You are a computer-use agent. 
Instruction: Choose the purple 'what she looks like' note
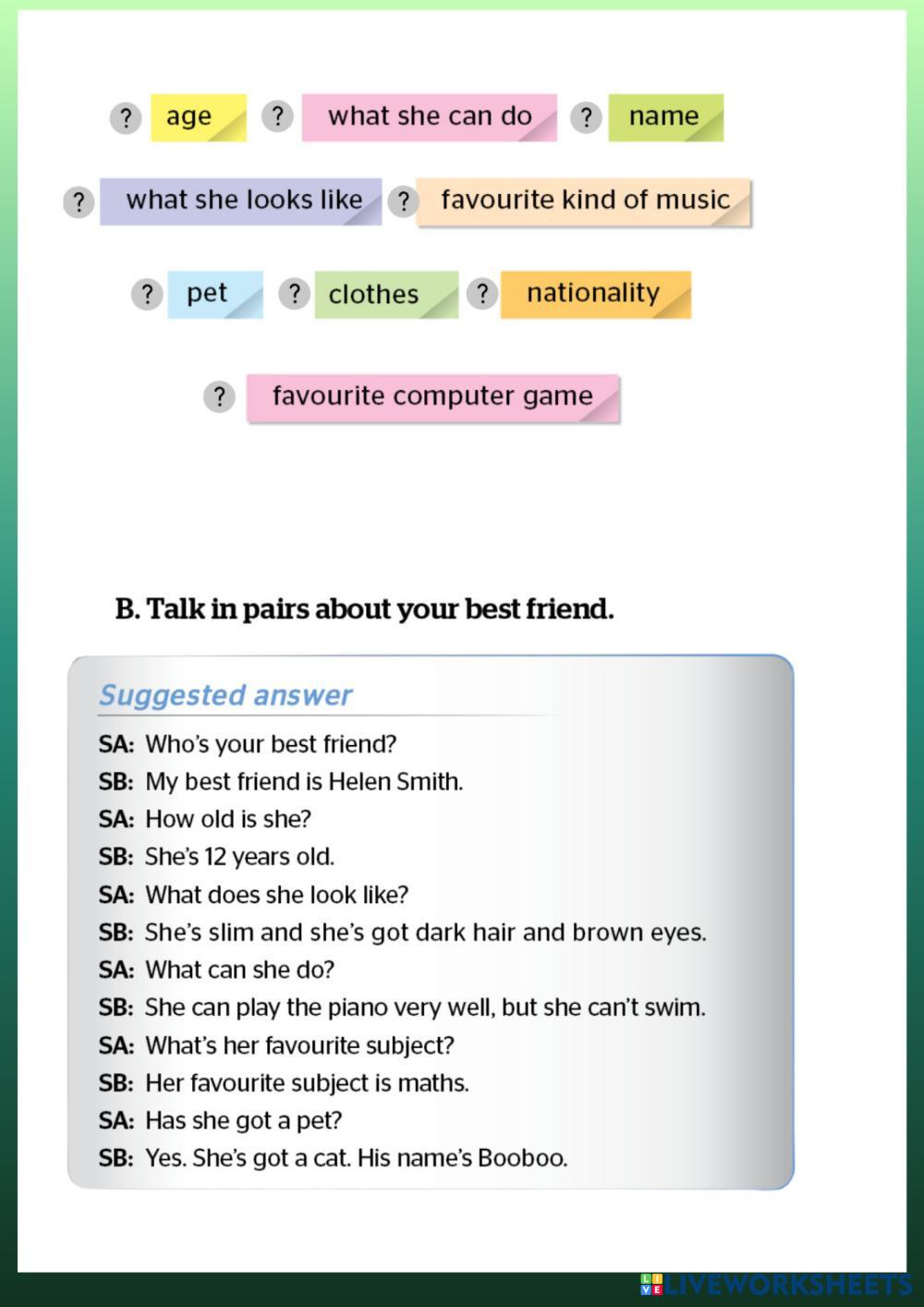tap(240, 201)
